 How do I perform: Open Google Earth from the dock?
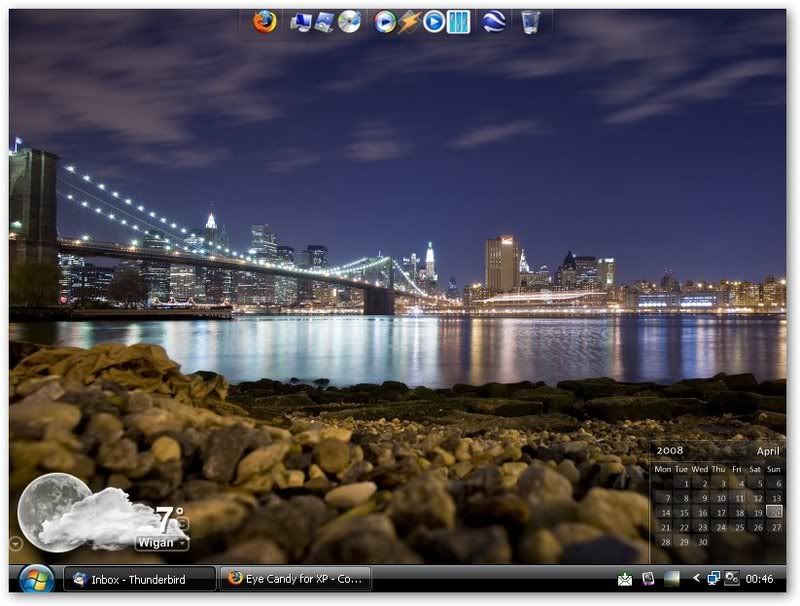coord(494,21)
